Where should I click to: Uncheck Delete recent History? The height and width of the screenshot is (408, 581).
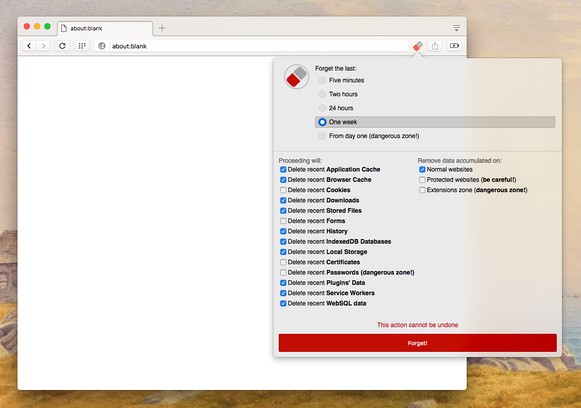point(283,231)
